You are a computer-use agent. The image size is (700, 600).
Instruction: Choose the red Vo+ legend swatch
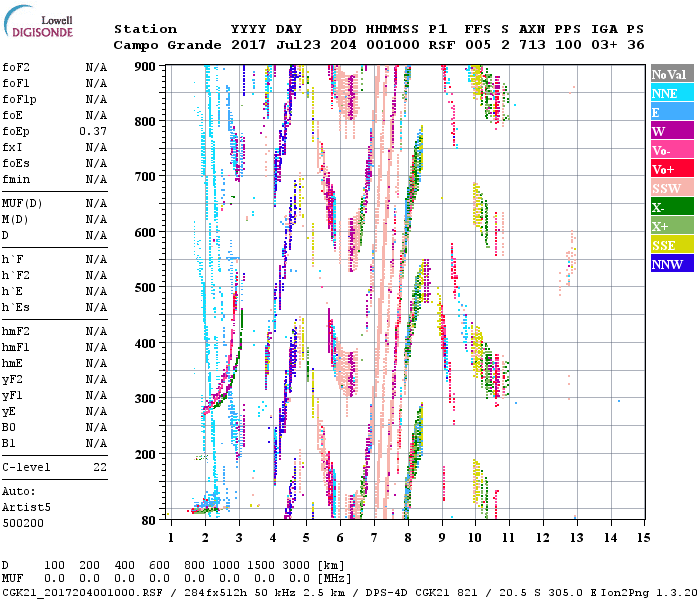tap(671, 169)
